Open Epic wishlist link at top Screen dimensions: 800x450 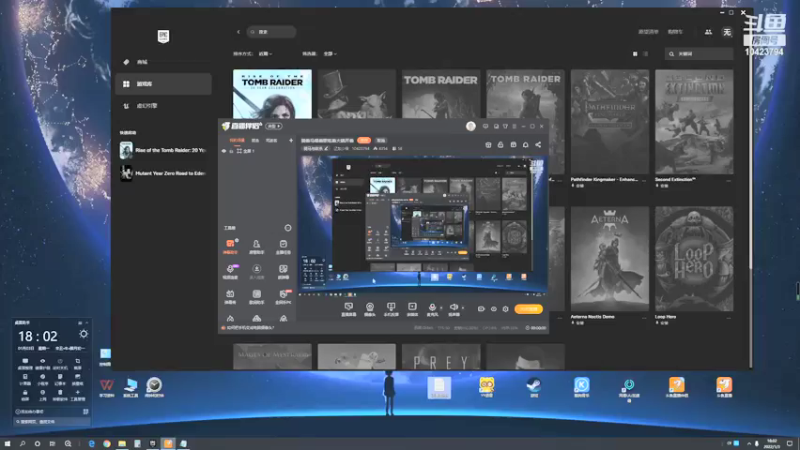(x=648, y=32)
